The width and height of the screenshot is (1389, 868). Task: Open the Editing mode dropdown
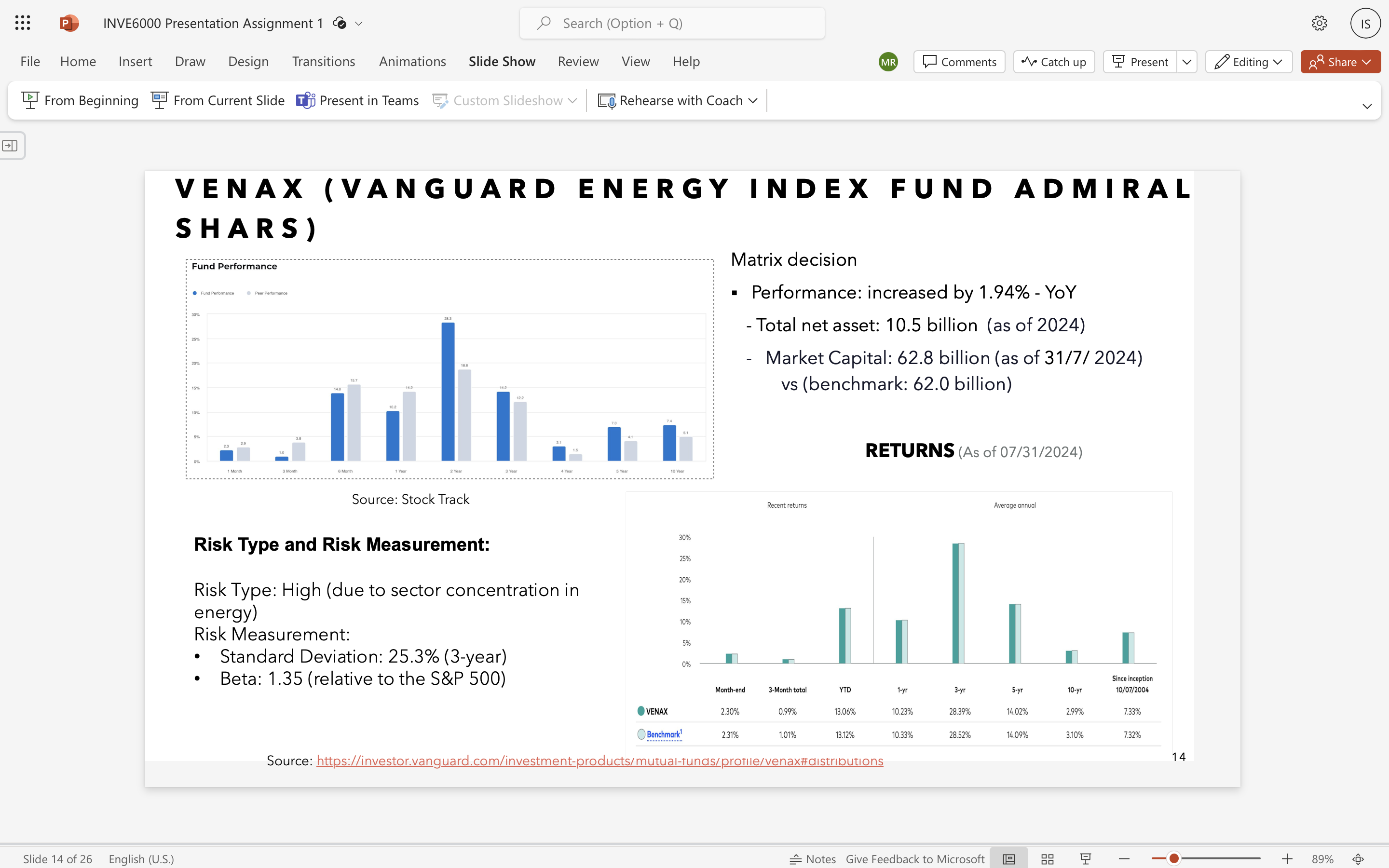tap(1248, 62)
